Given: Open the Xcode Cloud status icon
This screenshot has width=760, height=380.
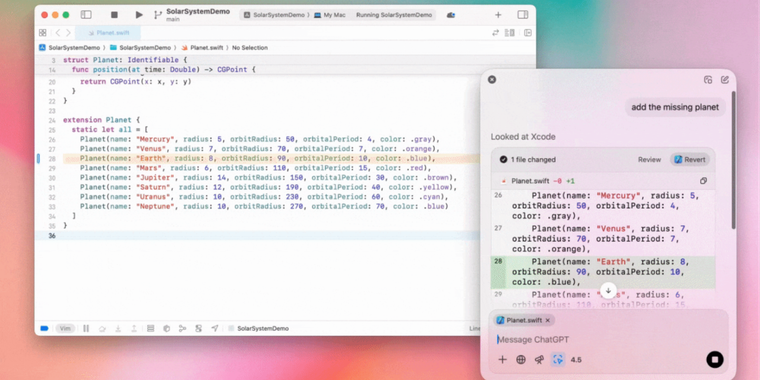Looking at the screenshot, I should point(451,15).
